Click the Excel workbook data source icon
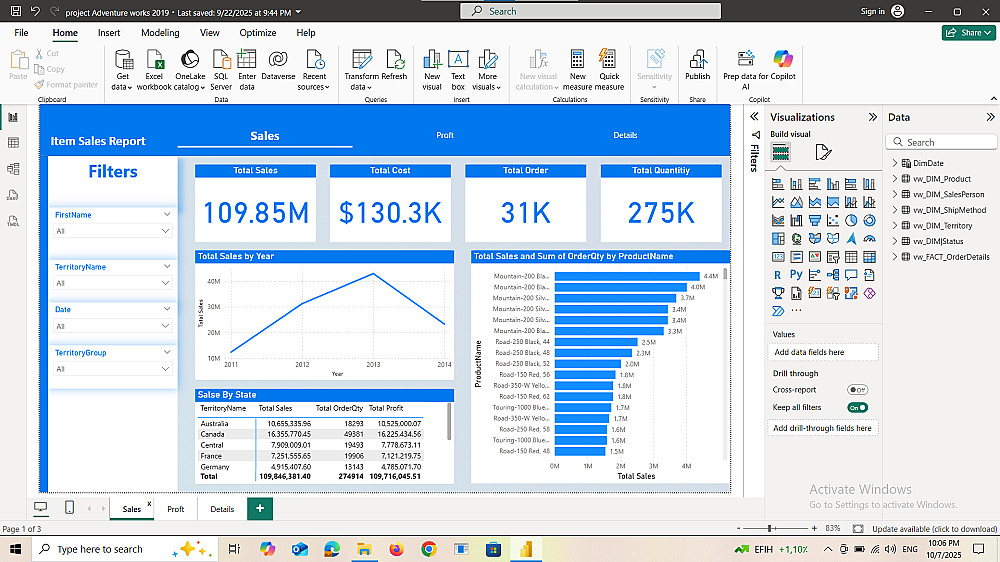1000x562 pixels. (x=154, y=60)
